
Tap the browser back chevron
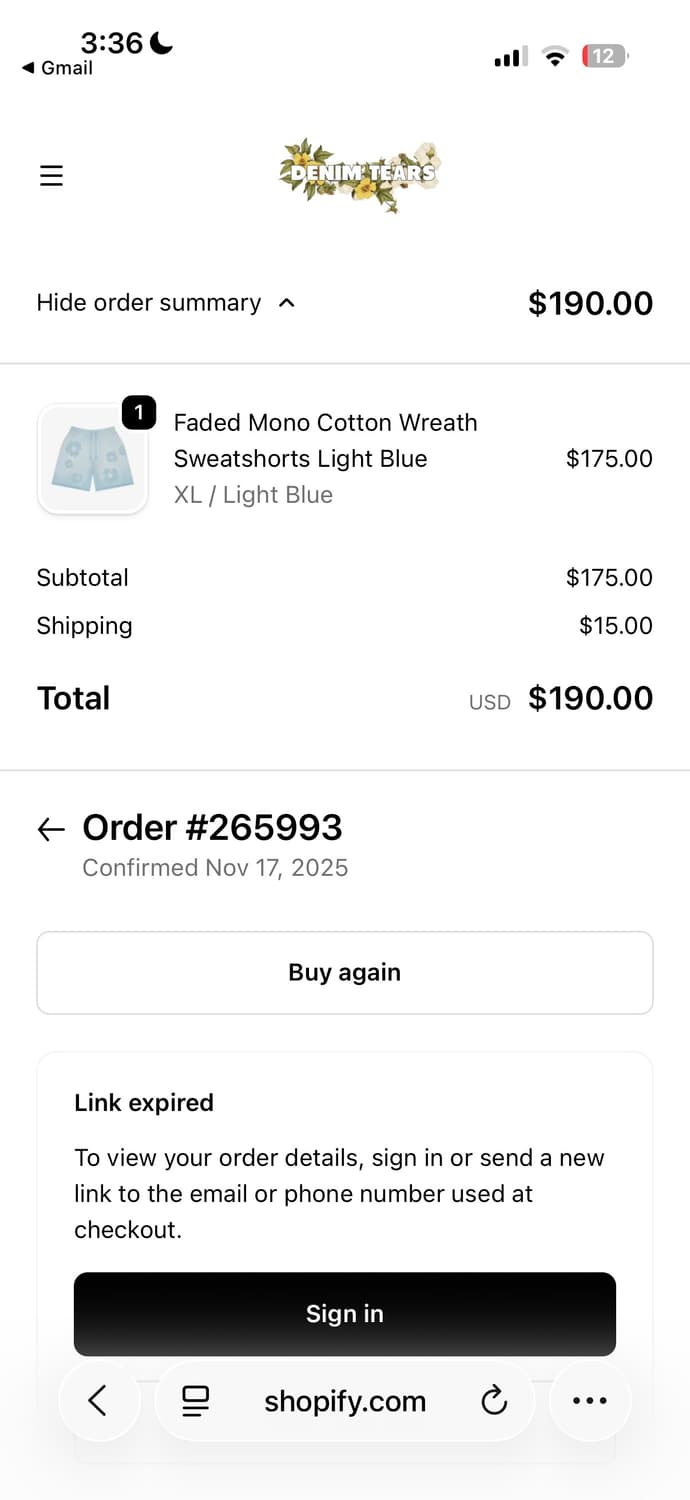click(x=98, y=1401)
